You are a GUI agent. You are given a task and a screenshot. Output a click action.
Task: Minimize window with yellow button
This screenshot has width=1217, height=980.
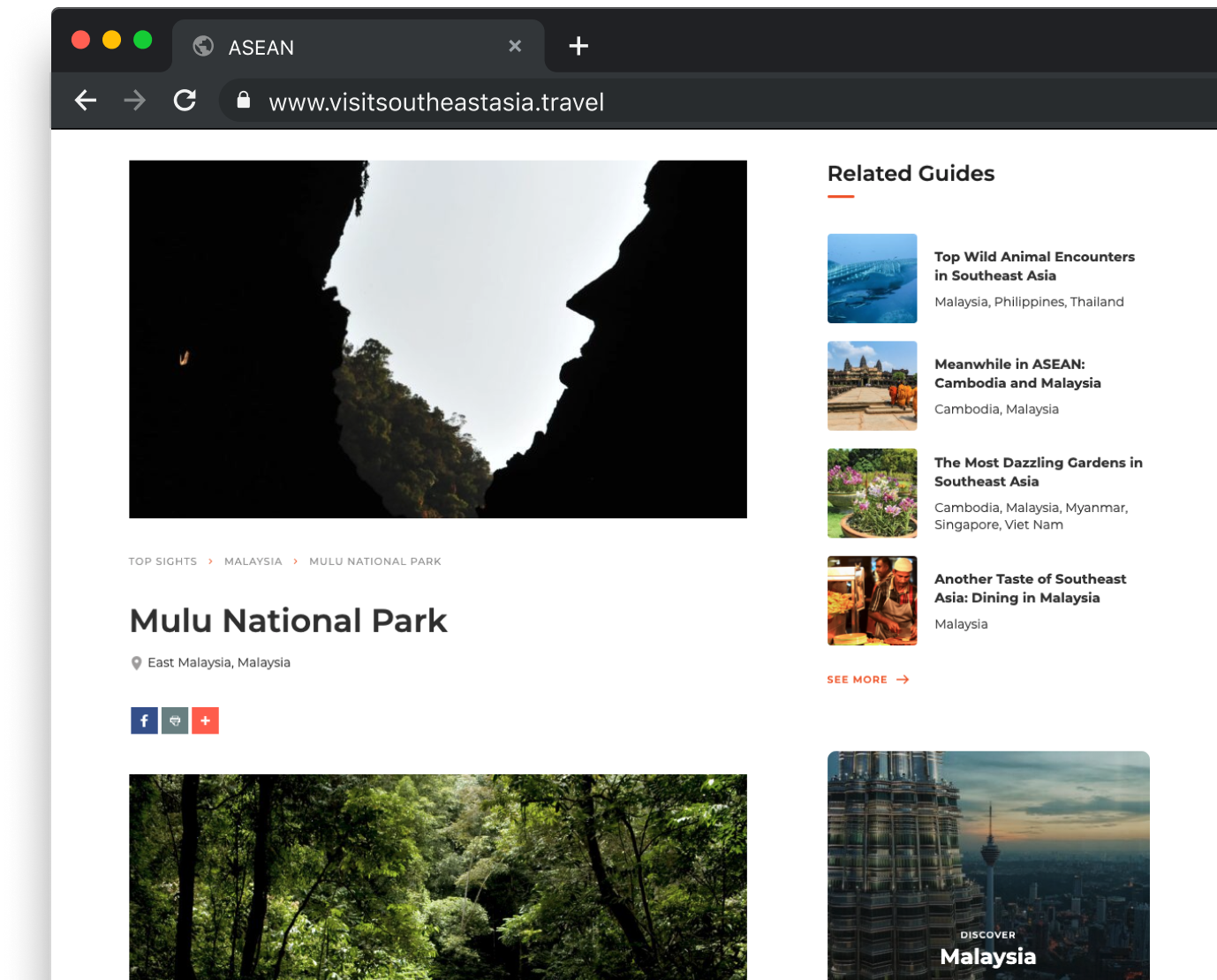pos(111,40)
